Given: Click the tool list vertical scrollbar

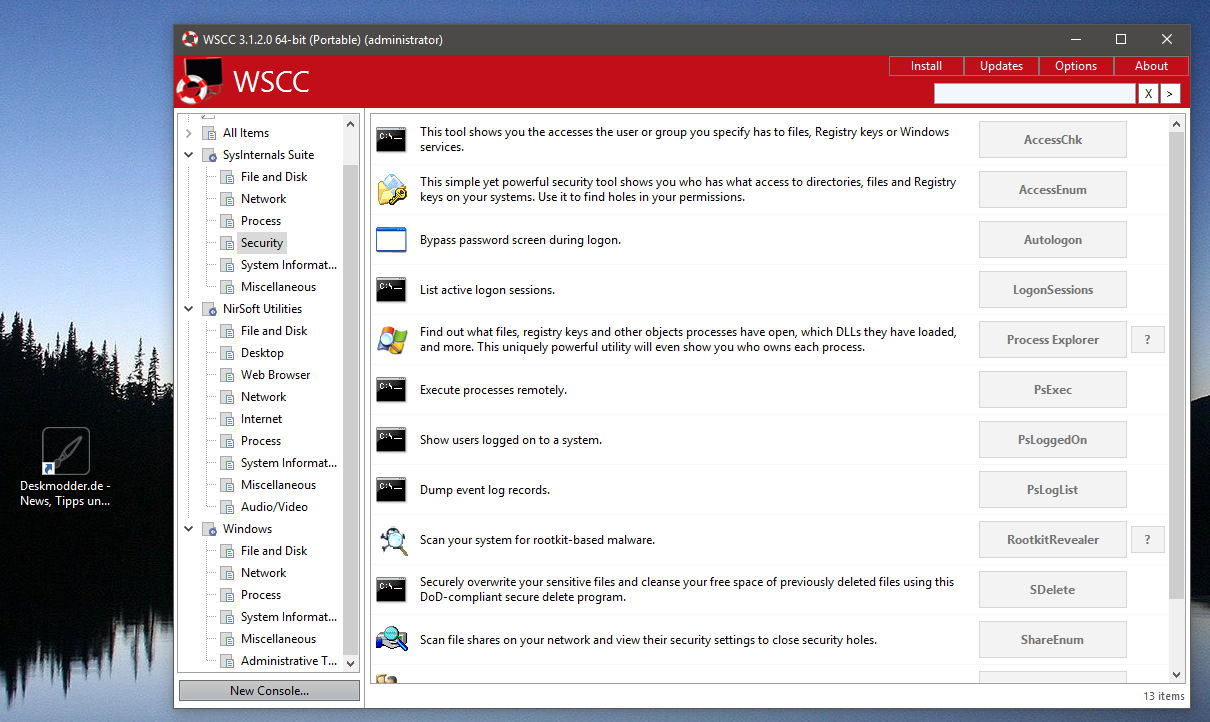Looking at the screenshot, I should coord(1176,365).
